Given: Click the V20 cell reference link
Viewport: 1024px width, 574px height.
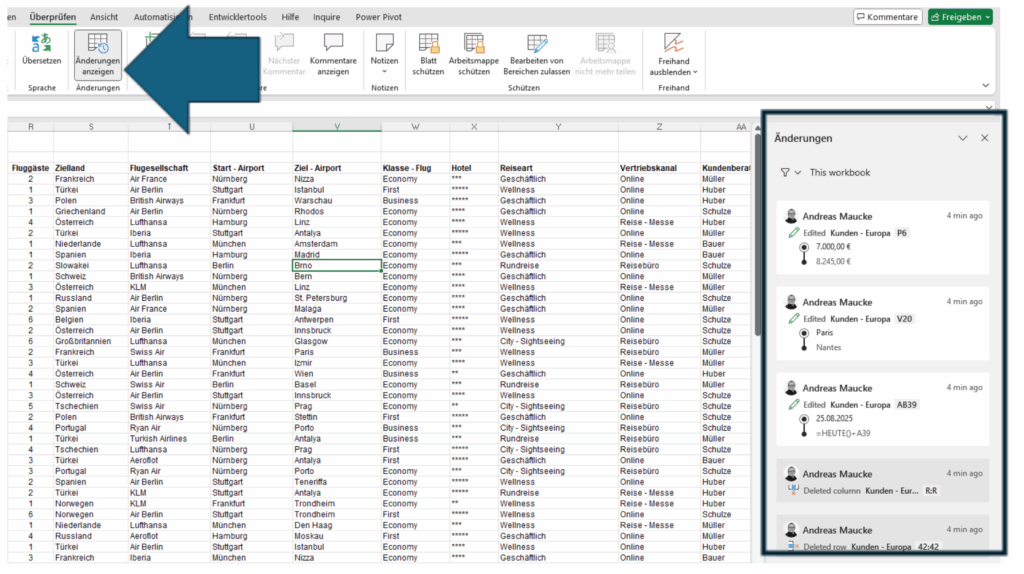Looking at the screenshot, I should (x=904, y=319).
